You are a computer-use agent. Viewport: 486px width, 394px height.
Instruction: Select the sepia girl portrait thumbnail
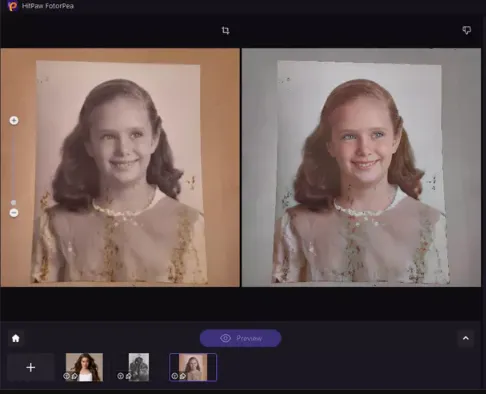[193, 367]
